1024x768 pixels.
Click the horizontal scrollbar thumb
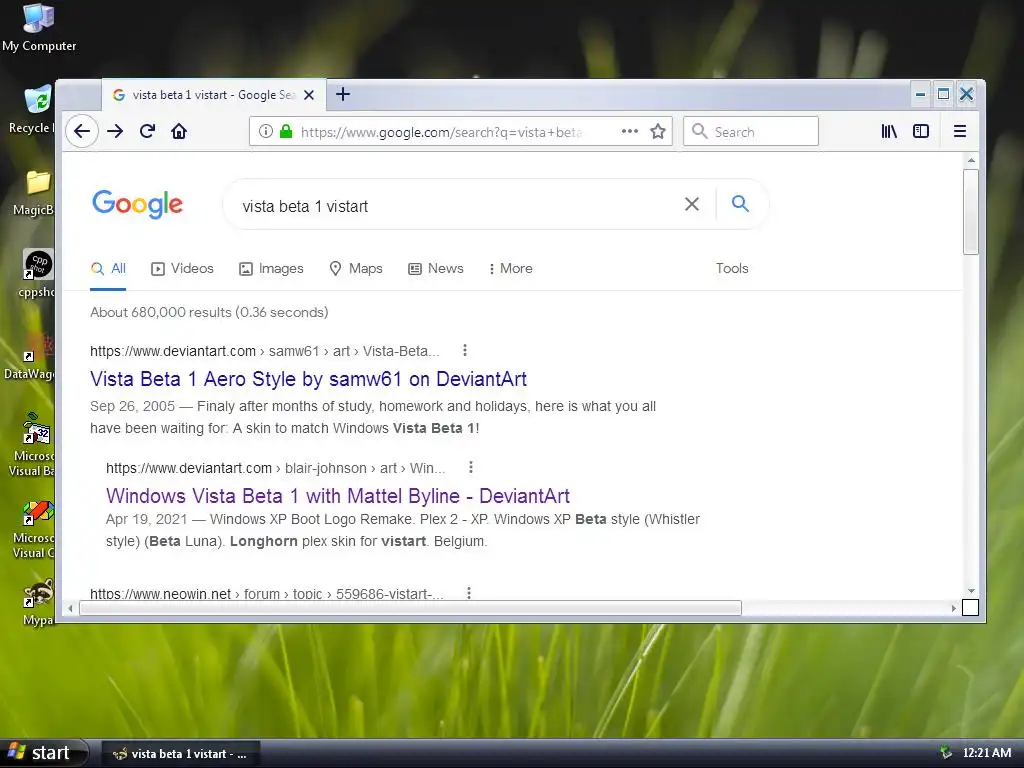410,608
